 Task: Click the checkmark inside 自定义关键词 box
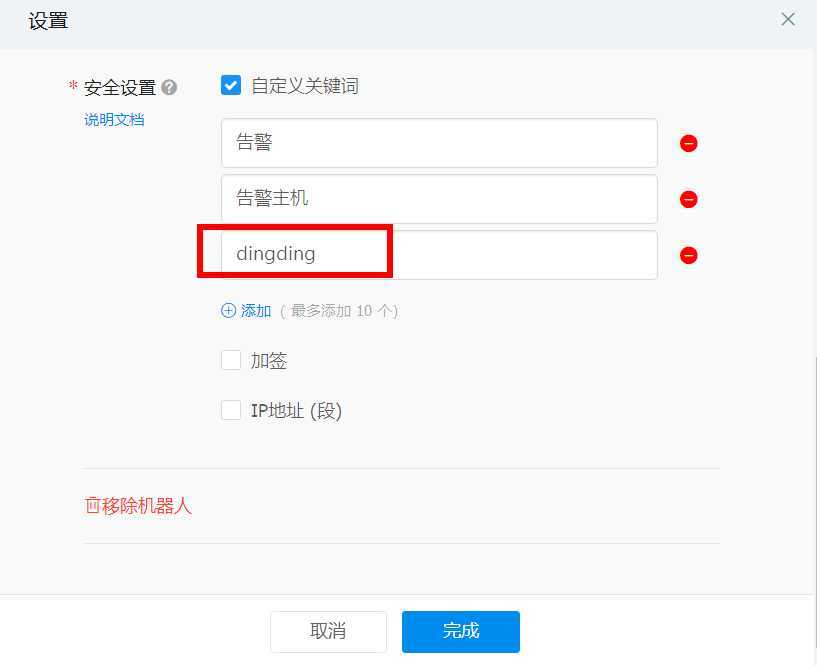pos(231,85)
